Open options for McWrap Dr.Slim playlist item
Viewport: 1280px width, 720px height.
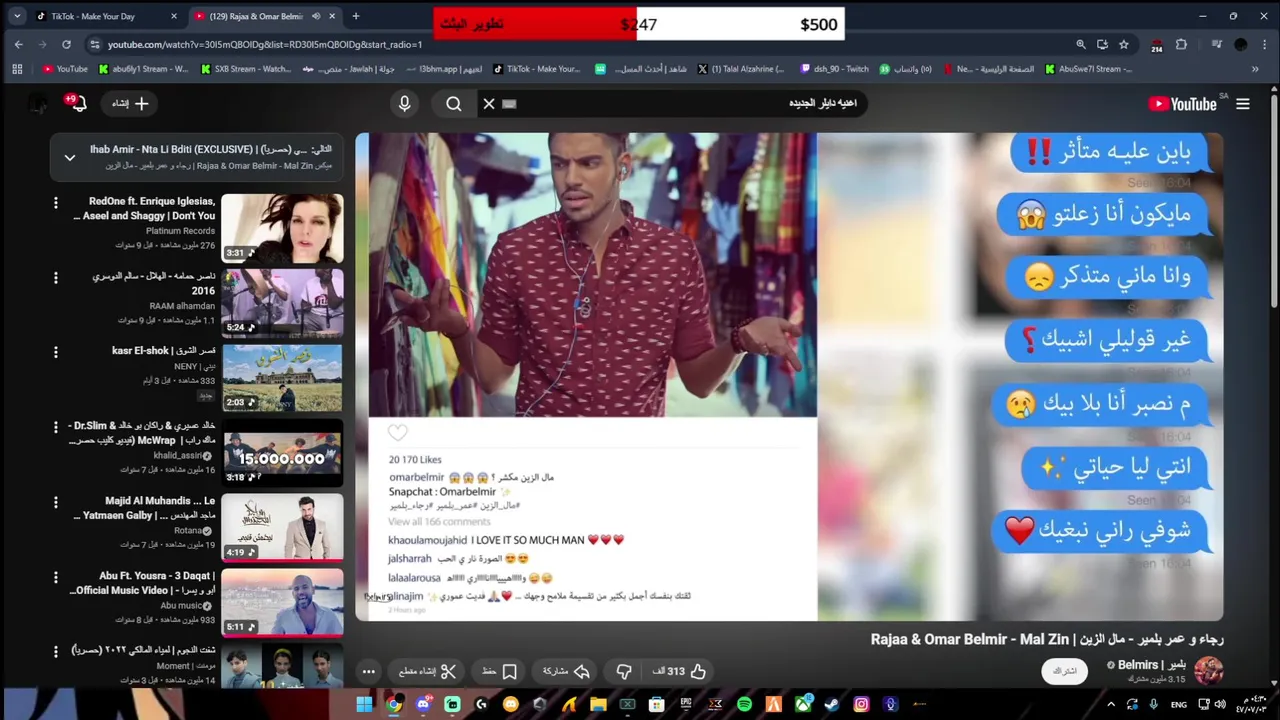coord(56,427)
